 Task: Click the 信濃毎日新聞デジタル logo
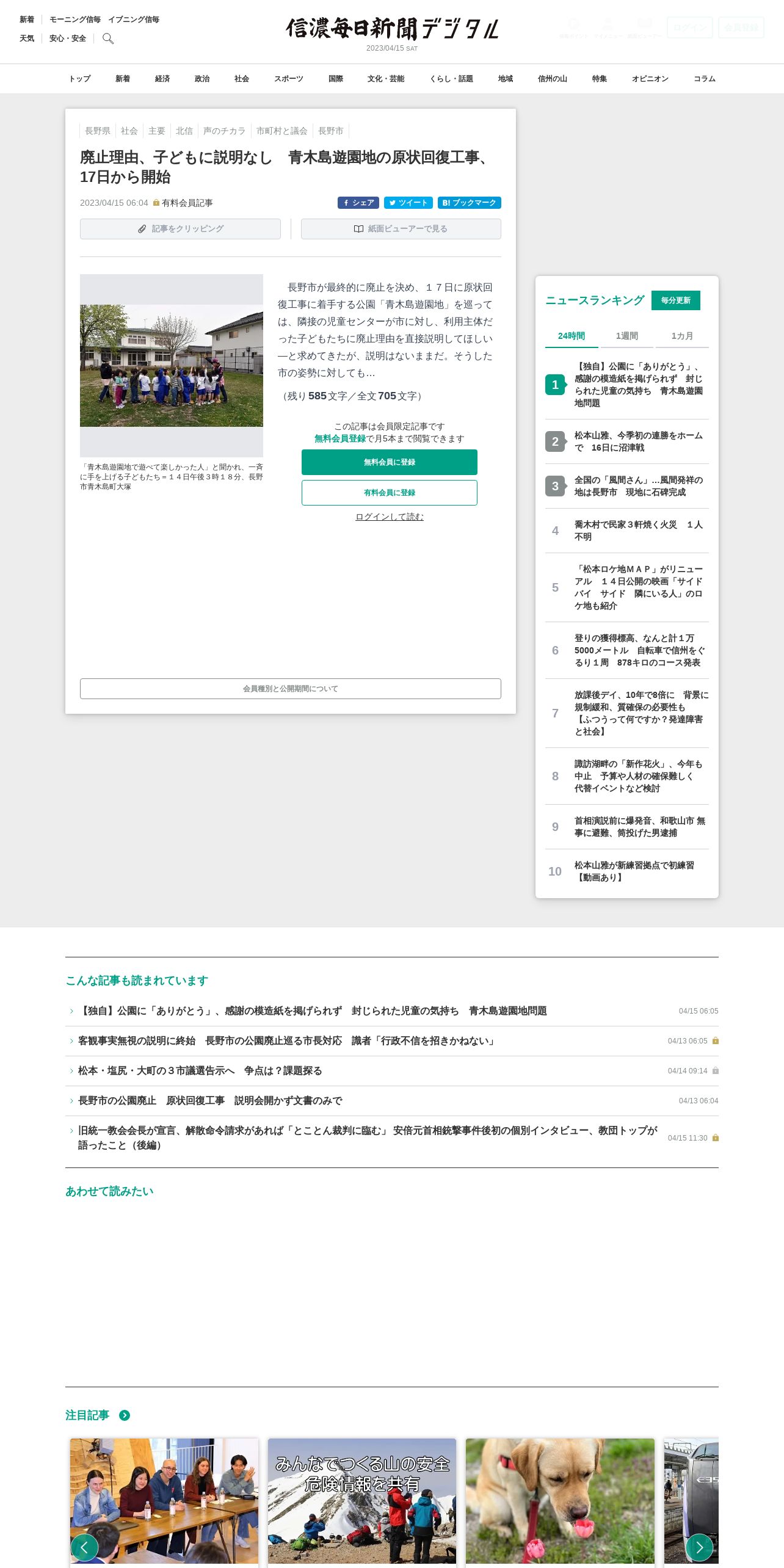point(392,29)
